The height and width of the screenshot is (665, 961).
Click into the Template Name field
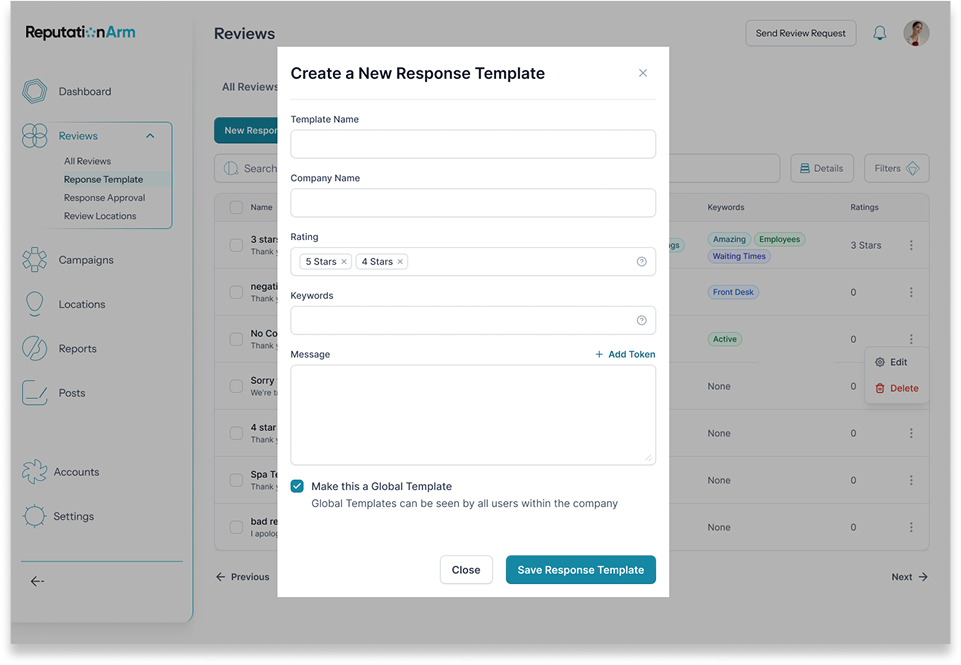[x=473, y=144]
